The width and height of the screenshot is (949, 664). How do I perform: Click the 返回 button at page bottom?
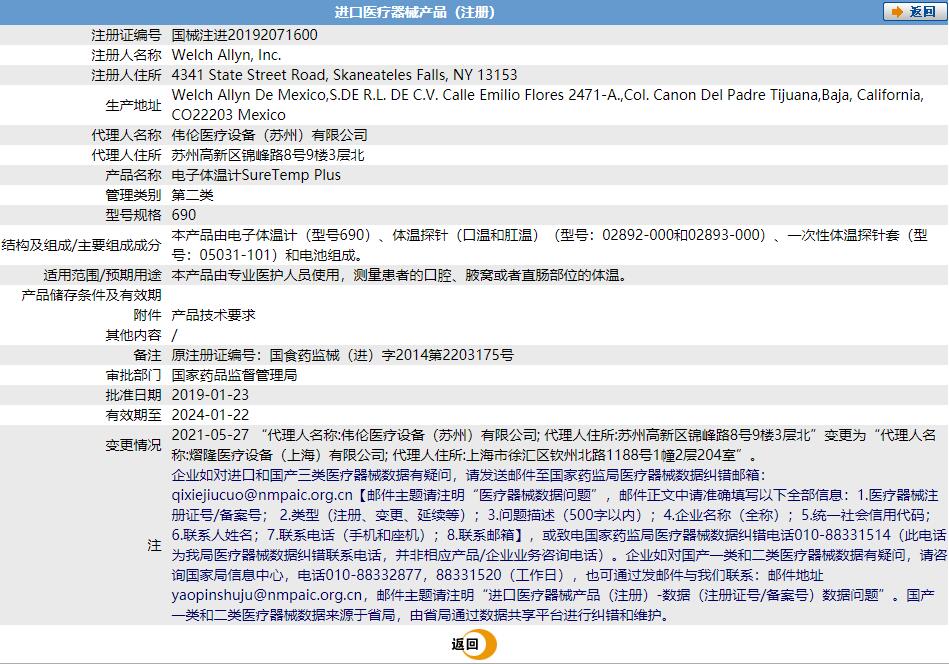coord(474,644)
